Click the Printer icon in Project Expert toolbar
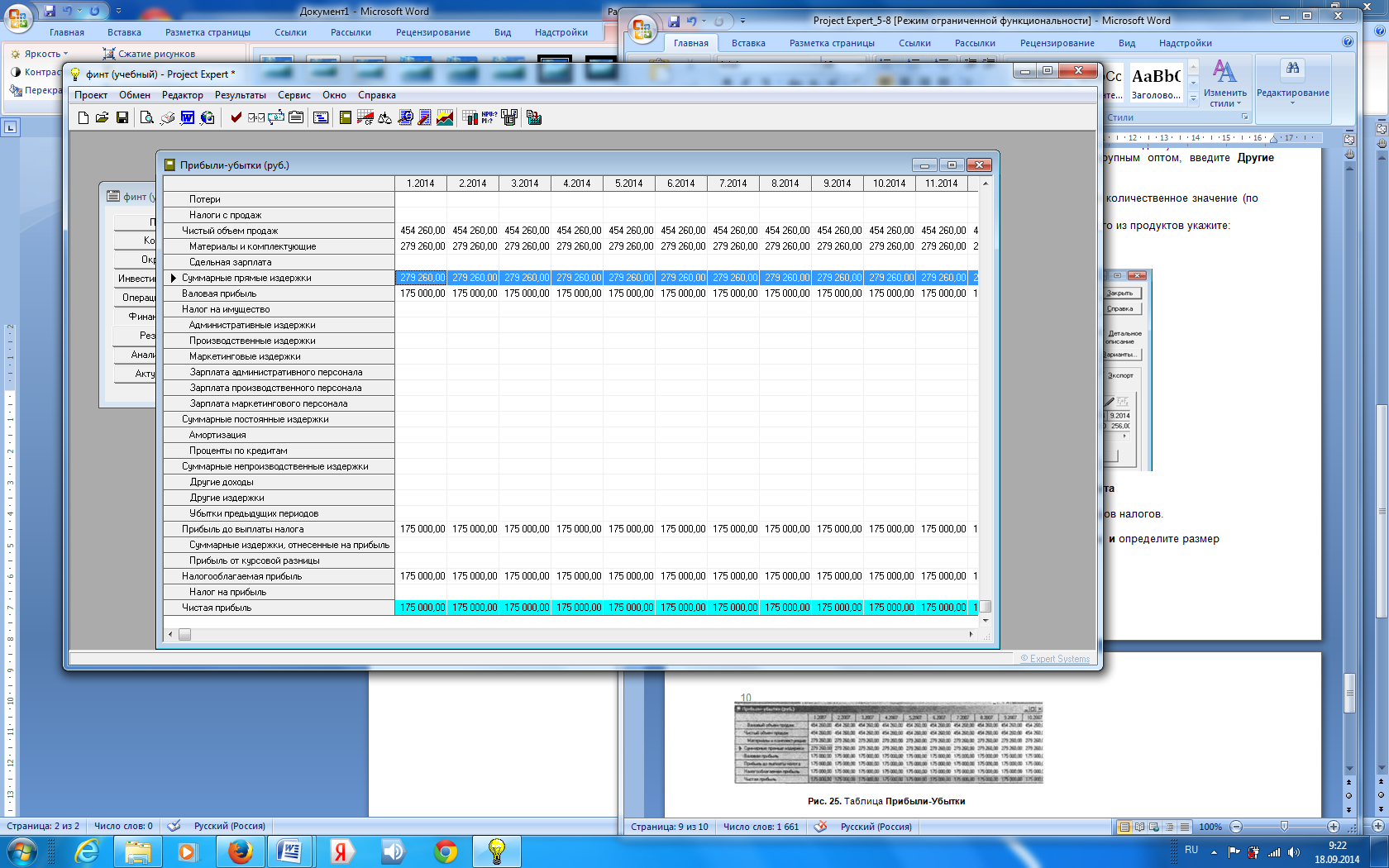The width and height of the screenshot is (1389, 868). coord(167,118)
